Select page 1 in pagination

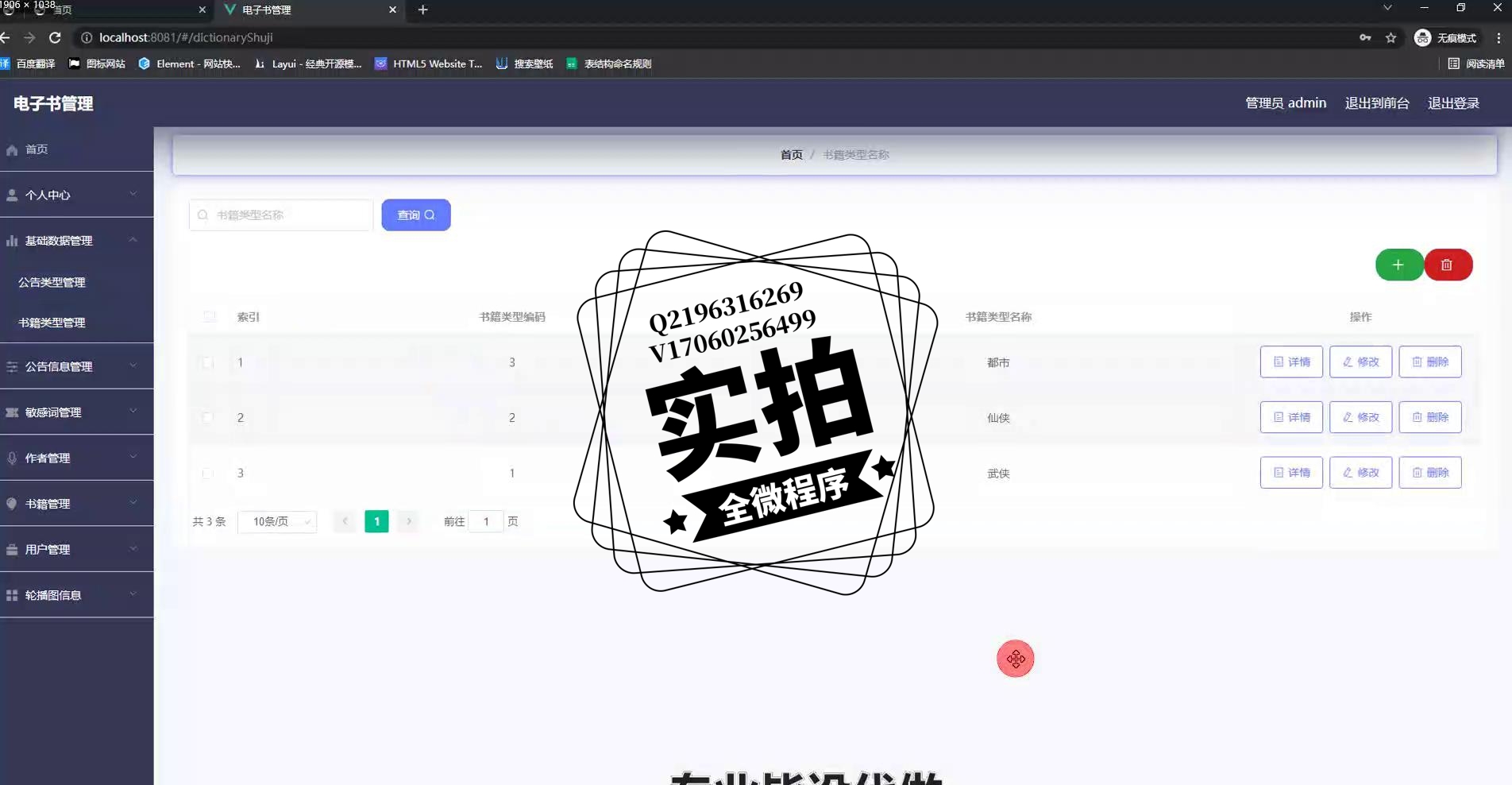pyautogui.click(x=376, y=521)
